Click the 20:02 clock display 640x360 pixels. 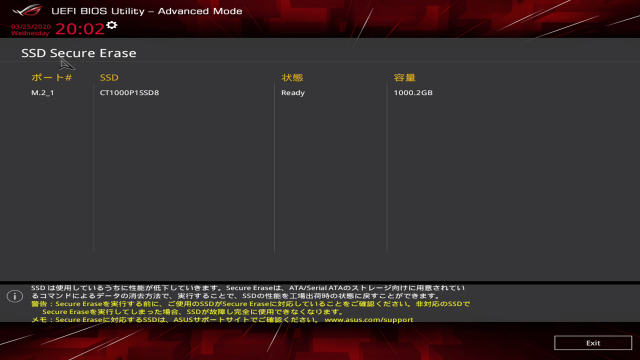click(80, 29)
